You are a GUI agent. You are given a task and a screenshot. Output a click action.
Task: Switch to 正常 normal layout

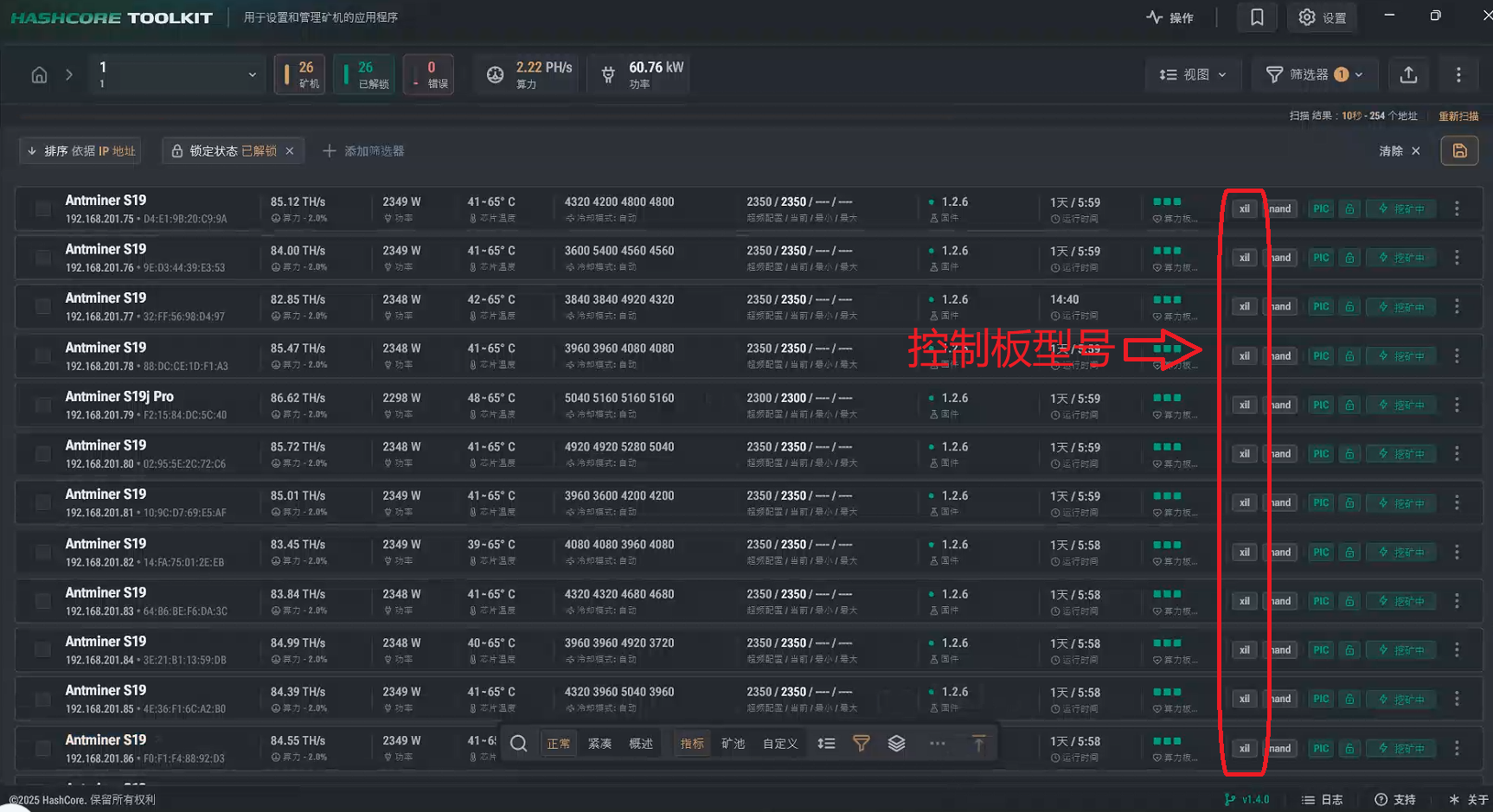coord(558,744)
